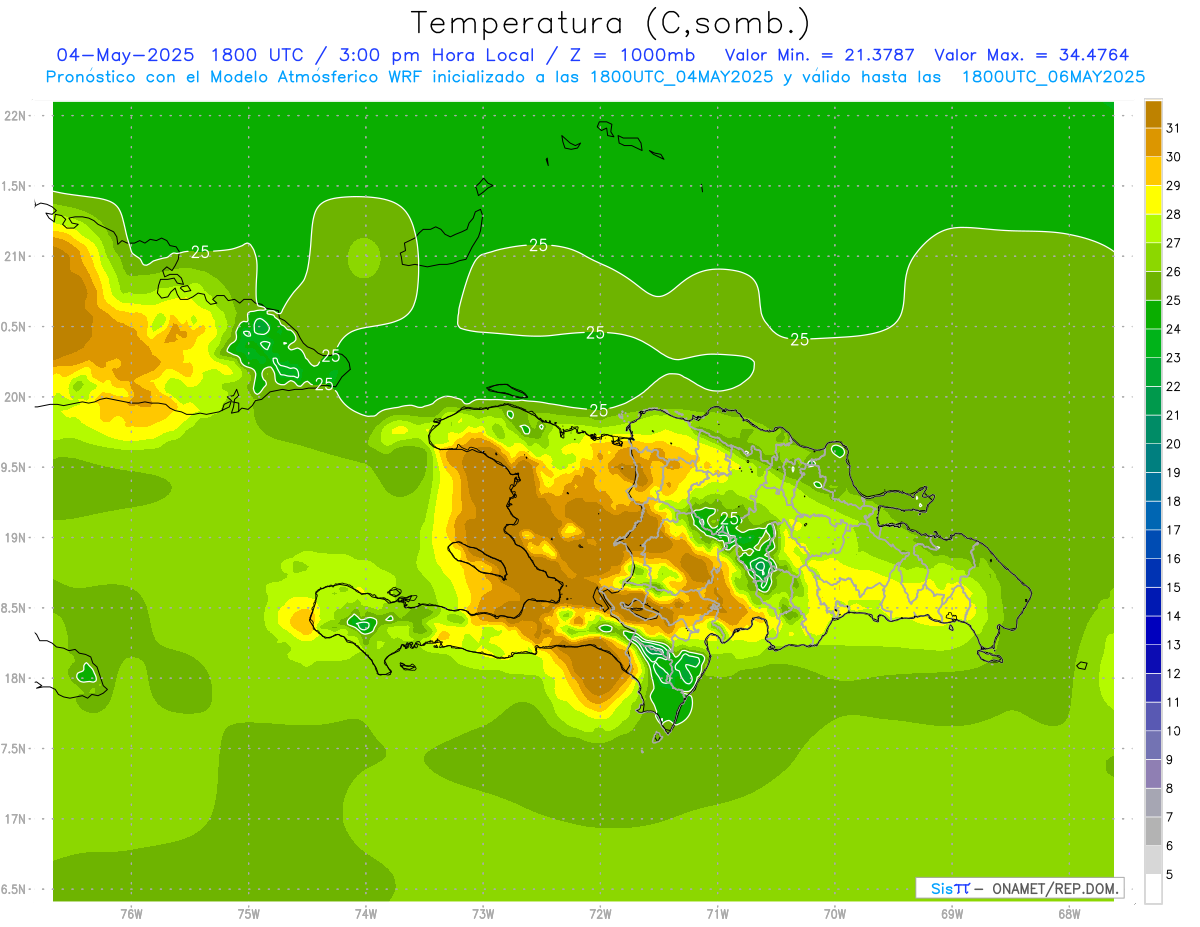Screen dimensions: 1200x927
Task: Click the dark brown swatch above 31 on the legend
Action: 1153,114
